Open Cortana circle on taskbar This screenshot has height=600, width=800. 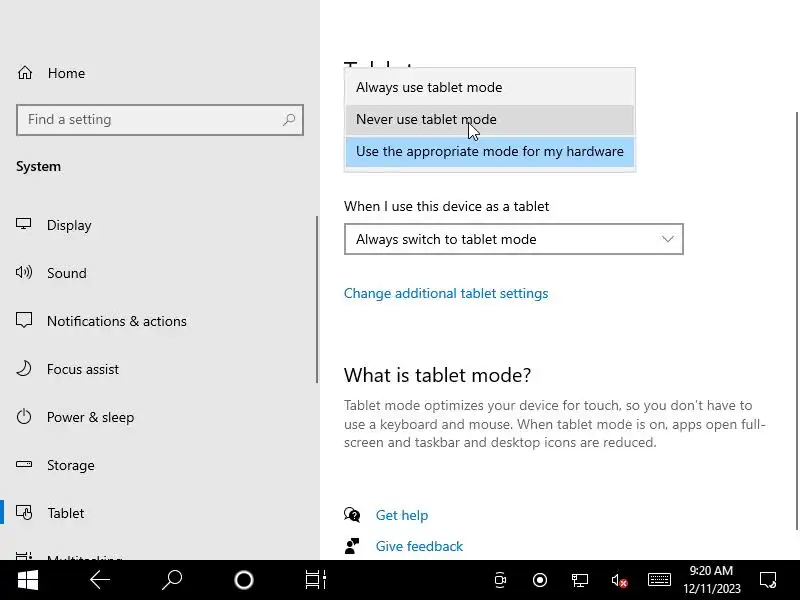244,580
